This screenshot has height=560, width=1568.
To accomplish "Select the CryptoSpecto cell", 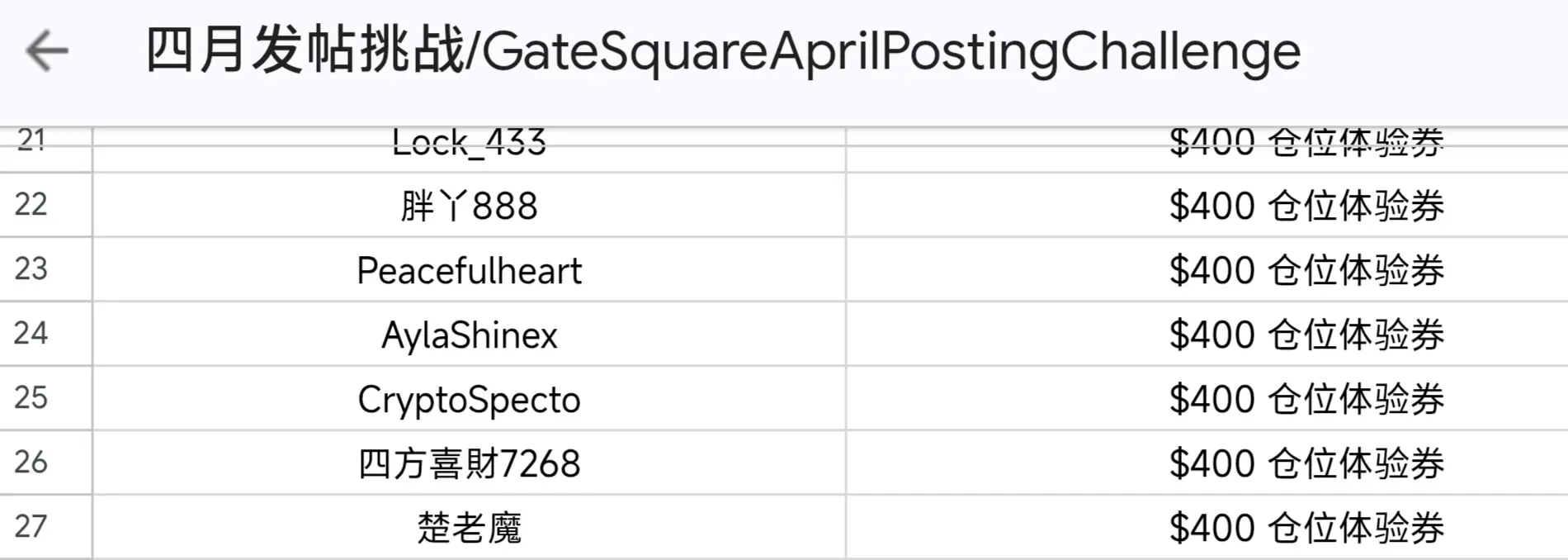I will tap(469, 400).
